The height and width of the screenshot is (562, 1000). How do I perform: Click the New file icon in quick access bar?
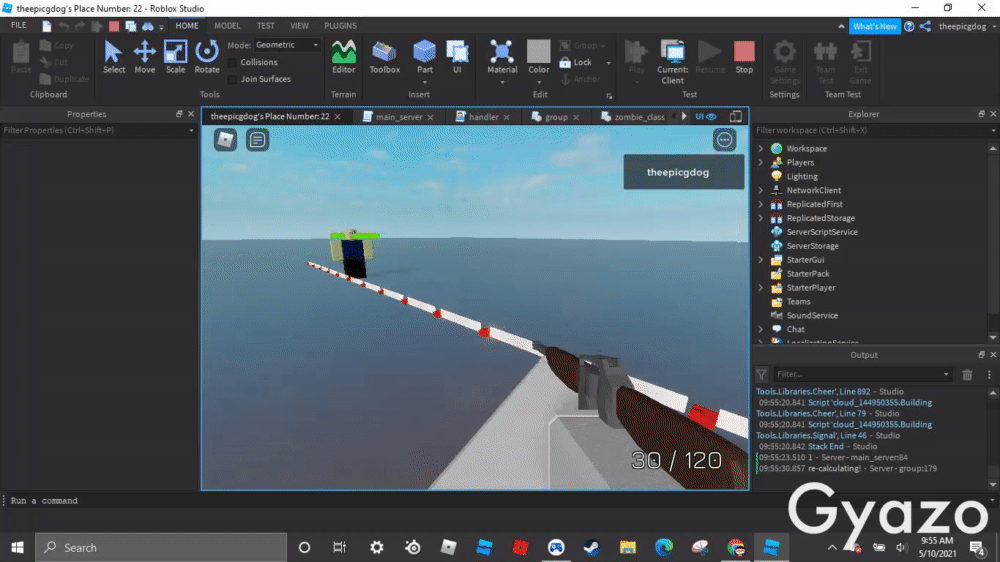[47, 26]
